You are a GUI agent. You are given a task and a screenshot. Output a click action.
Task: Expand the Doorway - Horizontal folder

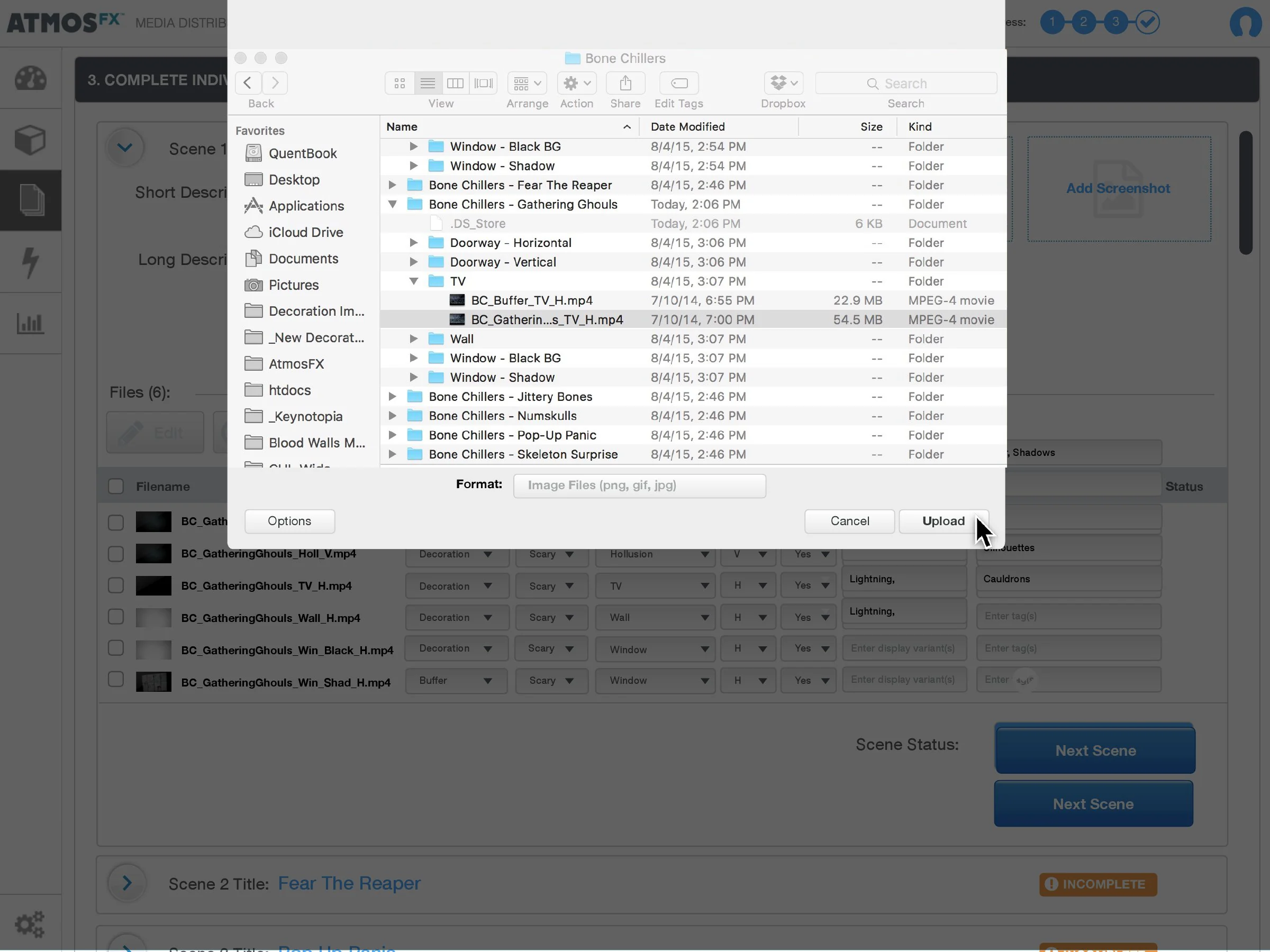tap(414, 243)
